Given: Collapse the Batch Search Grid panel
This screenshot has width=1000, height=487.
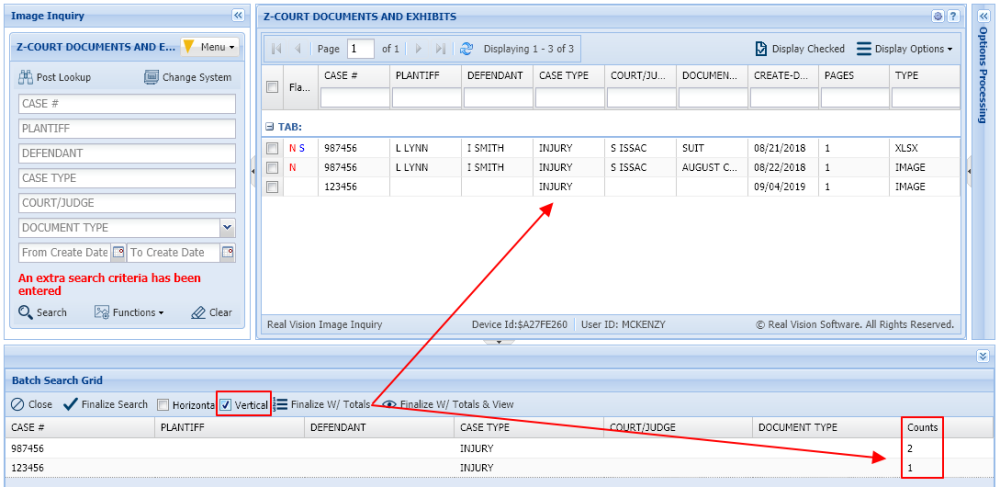Looking at the screenshot, I should [x=983, y=356].
